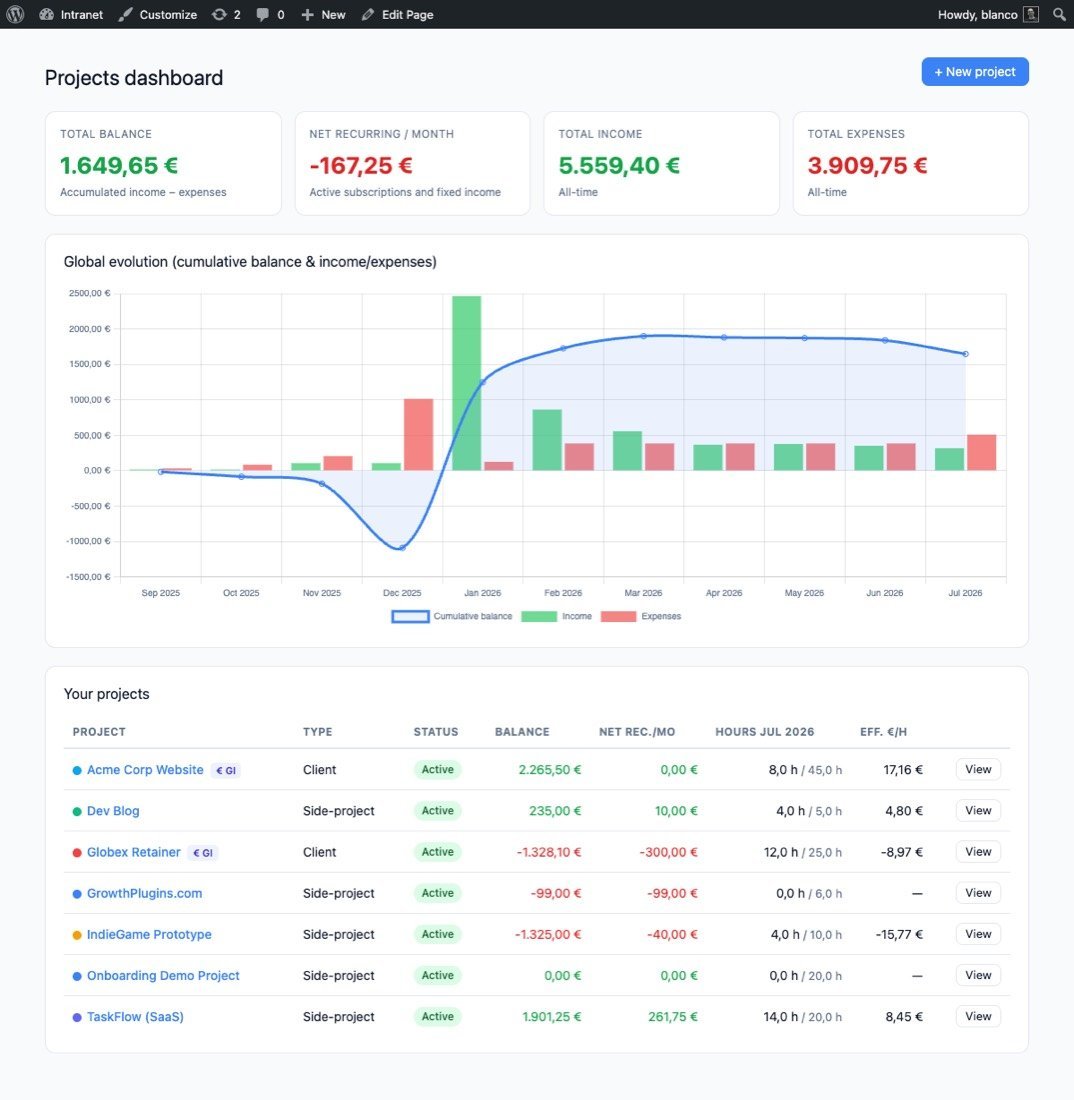Click the orange dot beside IndieGame Prototype
Screen dimensions: 1074x1100
pos(77,935)
